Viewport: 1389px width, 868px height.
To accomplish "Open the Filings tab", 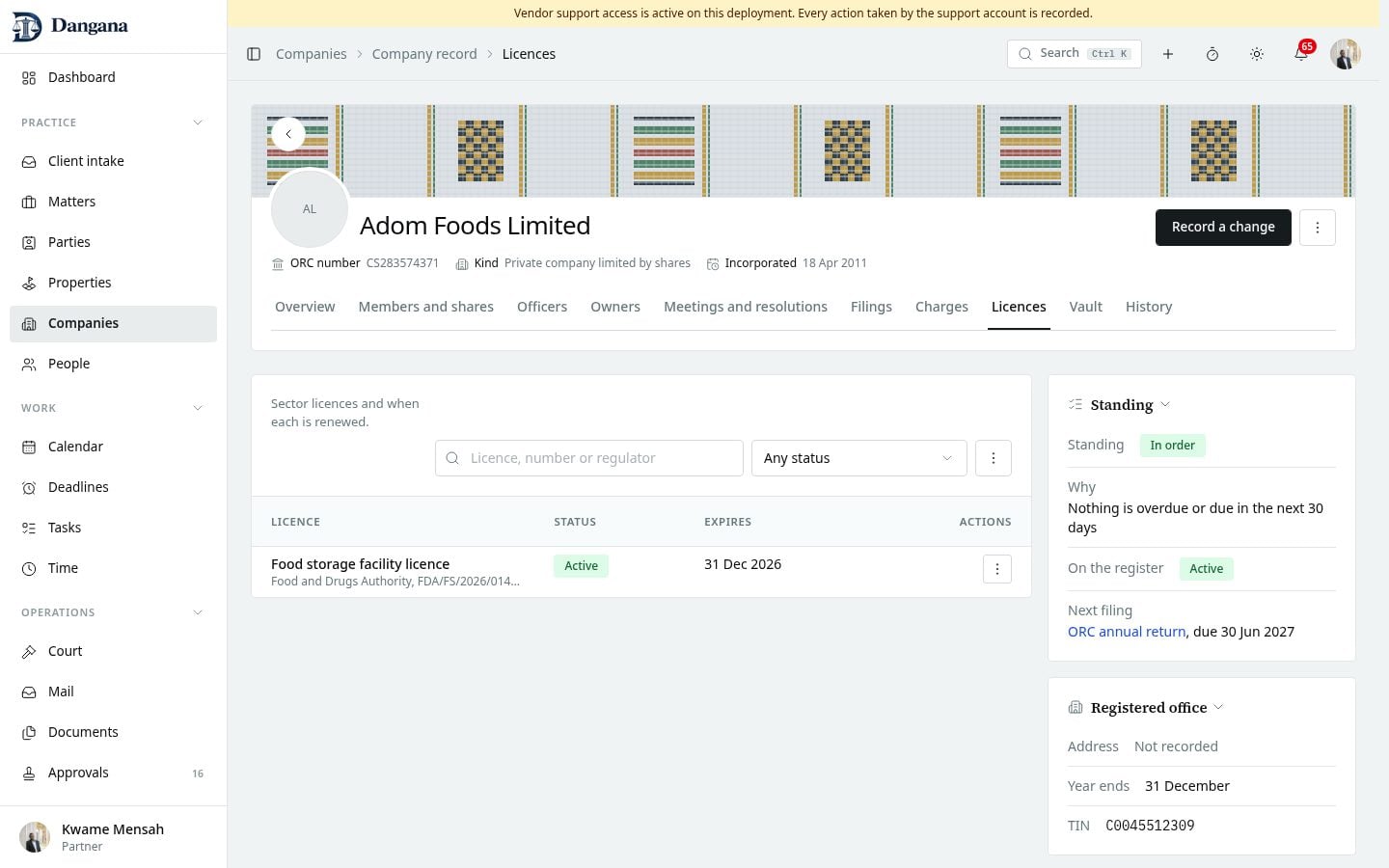I will pos(871,307).
